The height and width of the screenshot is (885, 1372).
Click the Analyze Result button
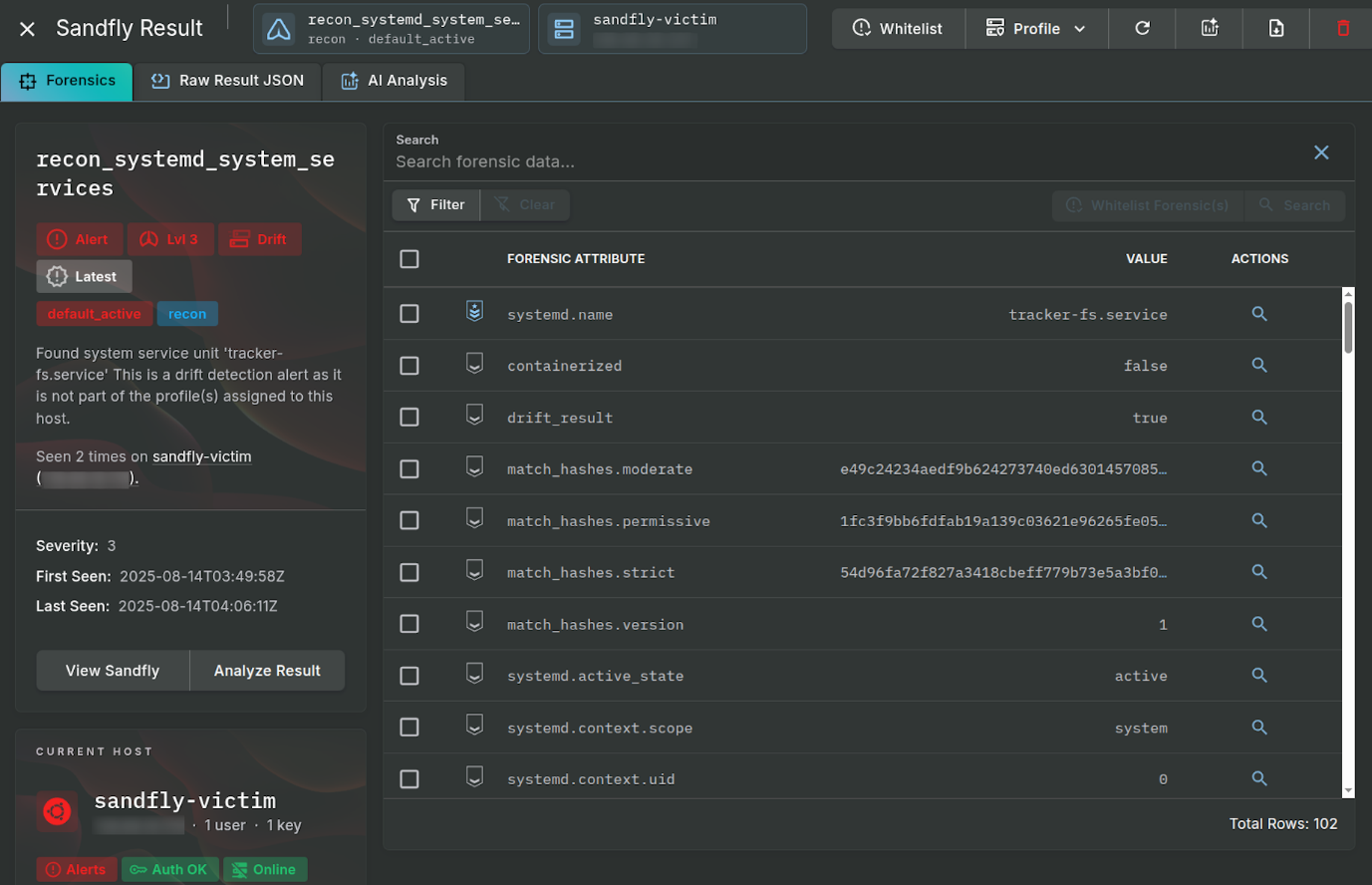[267, 671]
